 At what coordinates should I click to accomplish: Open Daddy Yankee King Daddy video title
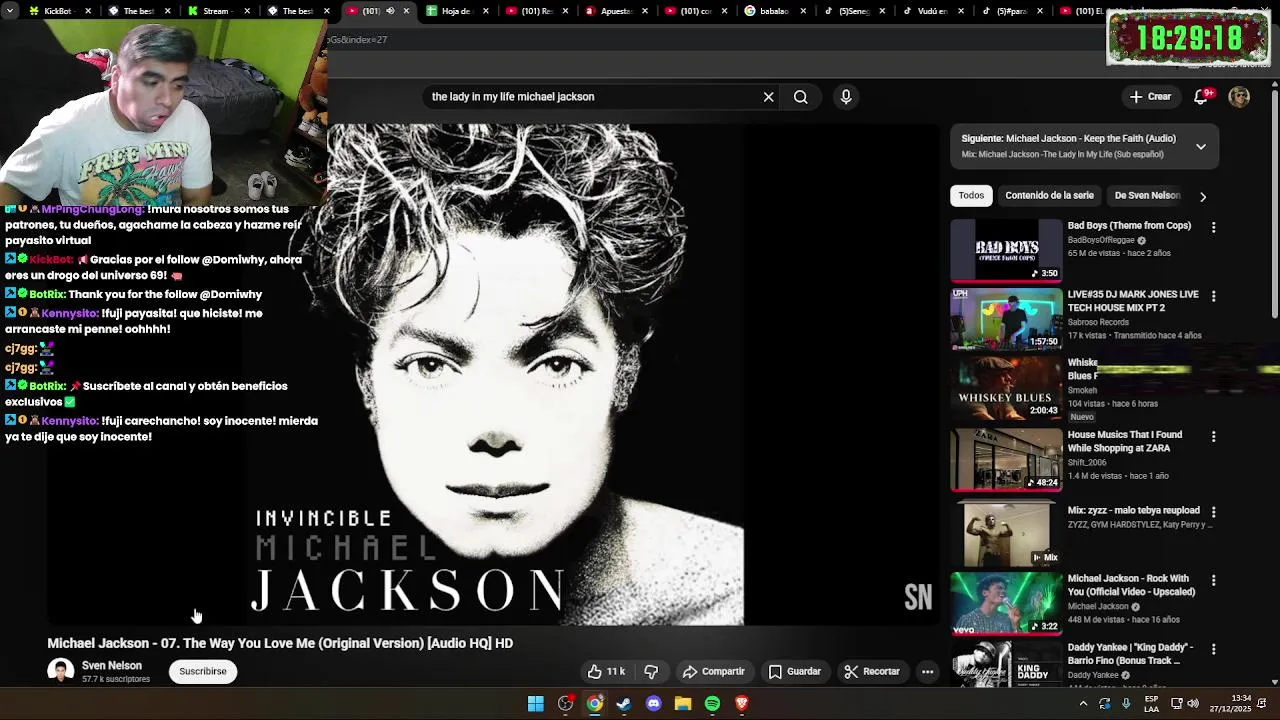pos(1130,654)
